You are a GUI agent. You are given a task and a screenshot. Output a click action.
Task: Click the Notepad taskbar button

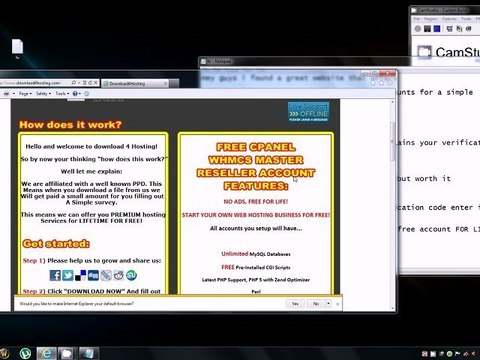(x=88, y=353)
